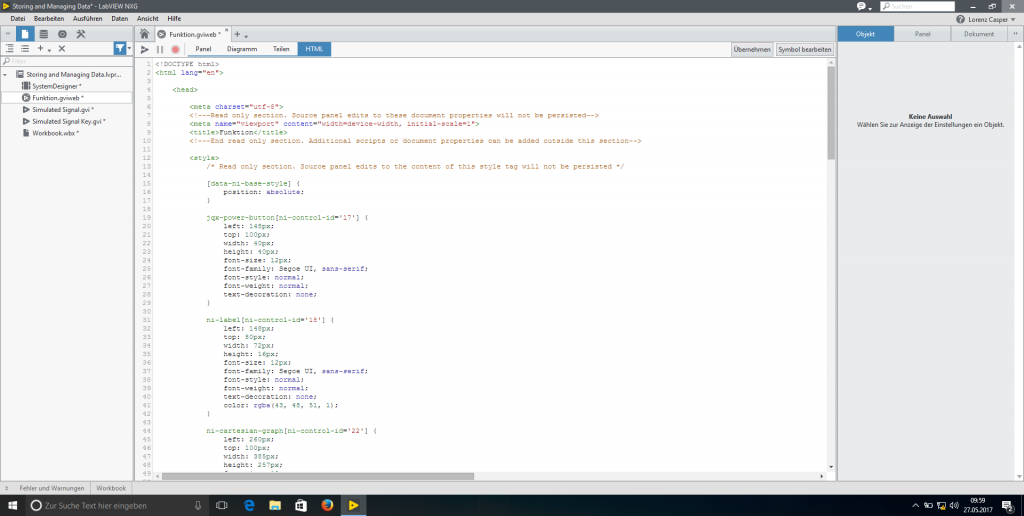Click the expand all tree icon
The width and height of the screenshot is (1024, 516).
tap(10, 48)
